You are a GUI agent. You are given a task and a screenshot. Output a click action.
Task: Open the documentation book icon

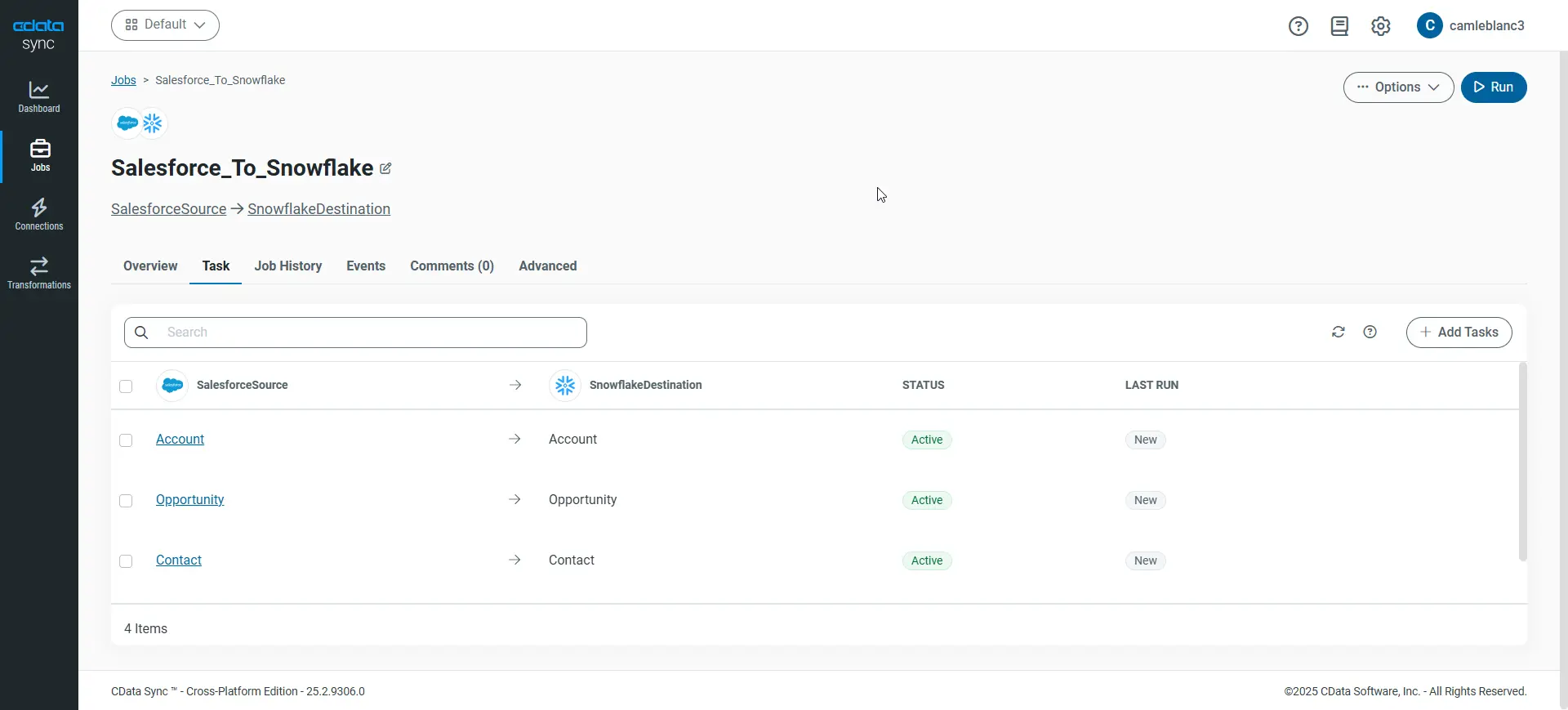pyautogui.click(x=1339, y=26)
